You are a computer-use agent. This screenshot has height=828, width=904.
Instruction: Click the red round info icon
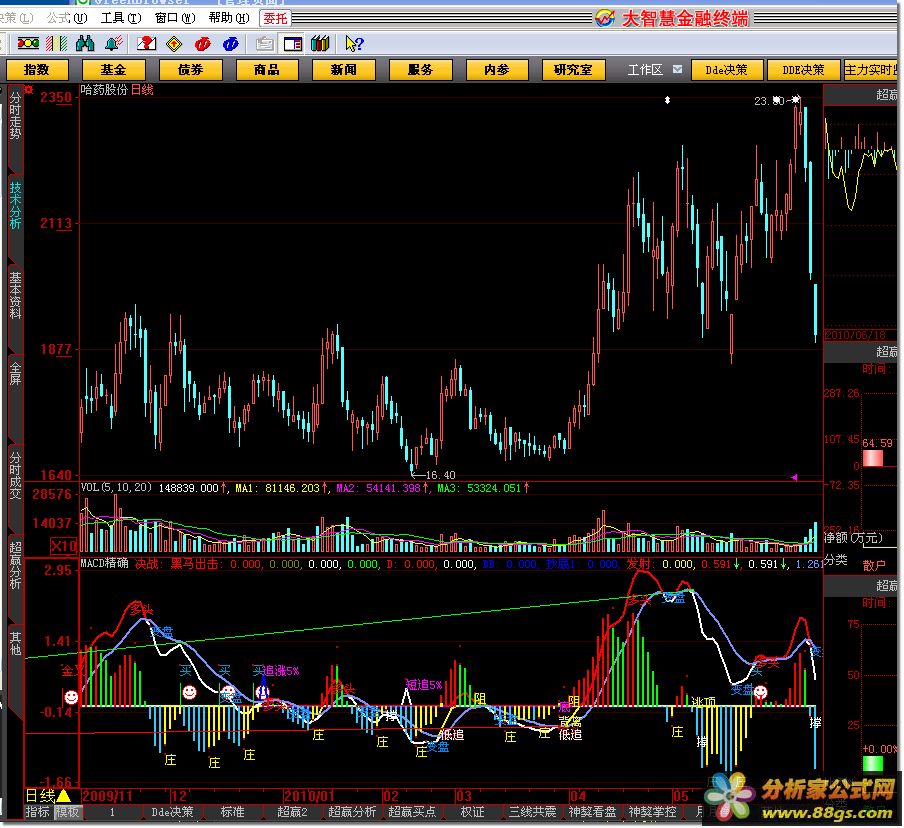pyautogui.click(x=202, y=44)
